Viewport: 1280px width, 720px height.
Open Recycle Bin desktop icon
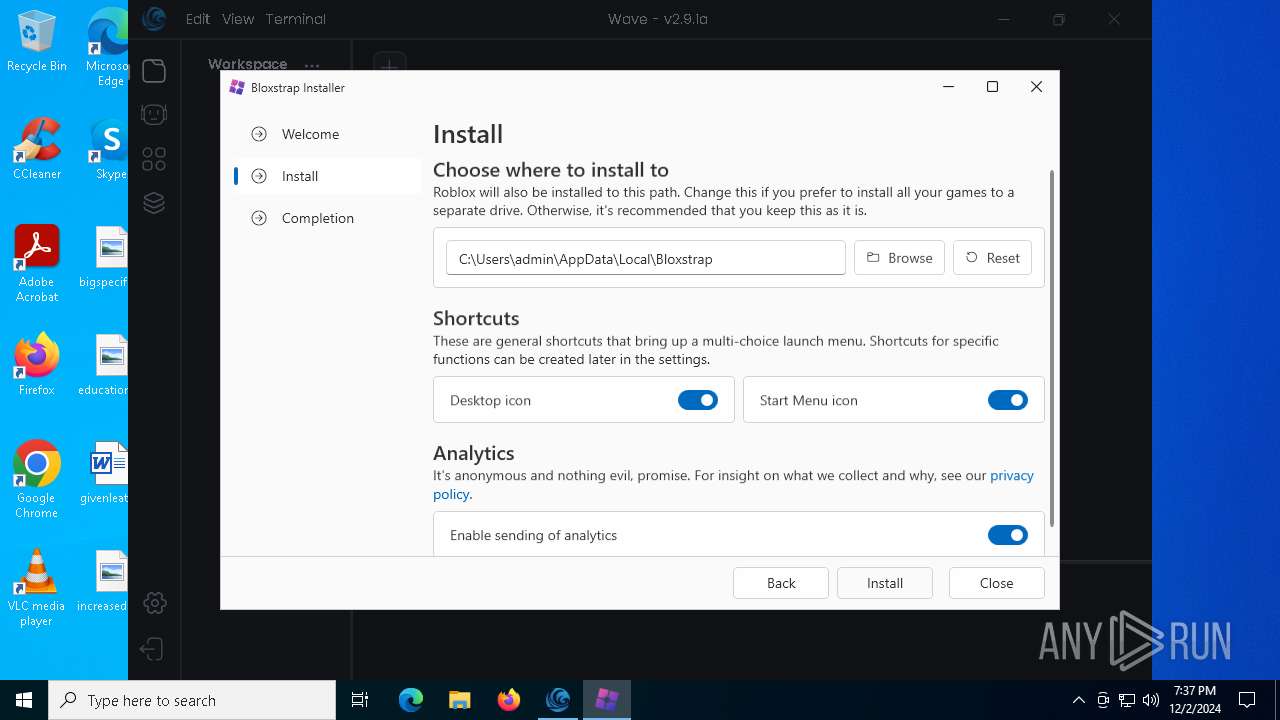tap(37, 41)
